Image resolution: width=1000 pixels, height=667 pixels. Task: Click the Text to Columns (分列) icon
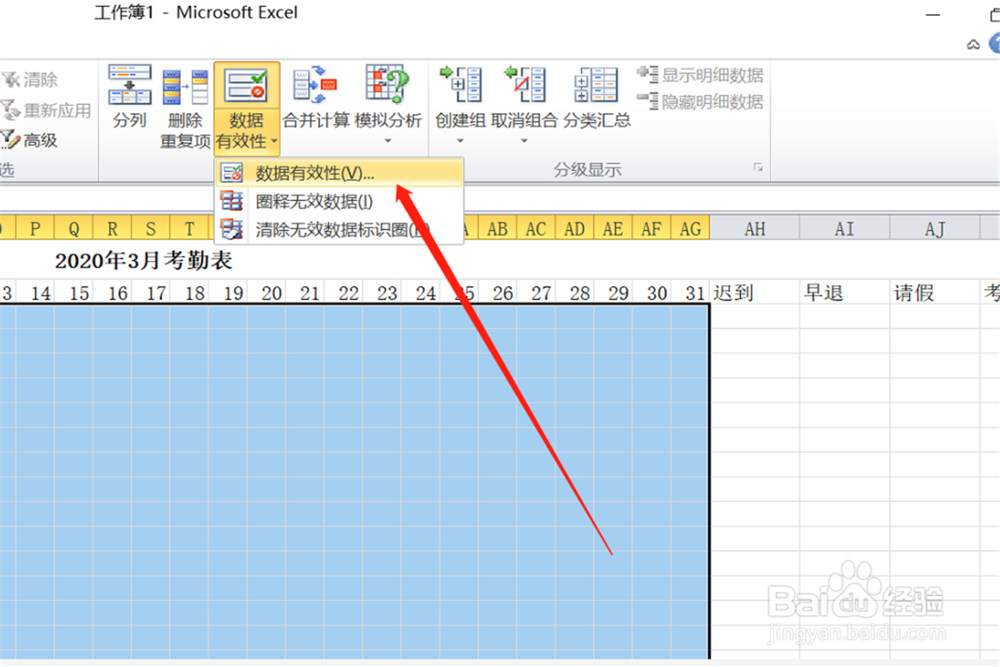129,85
